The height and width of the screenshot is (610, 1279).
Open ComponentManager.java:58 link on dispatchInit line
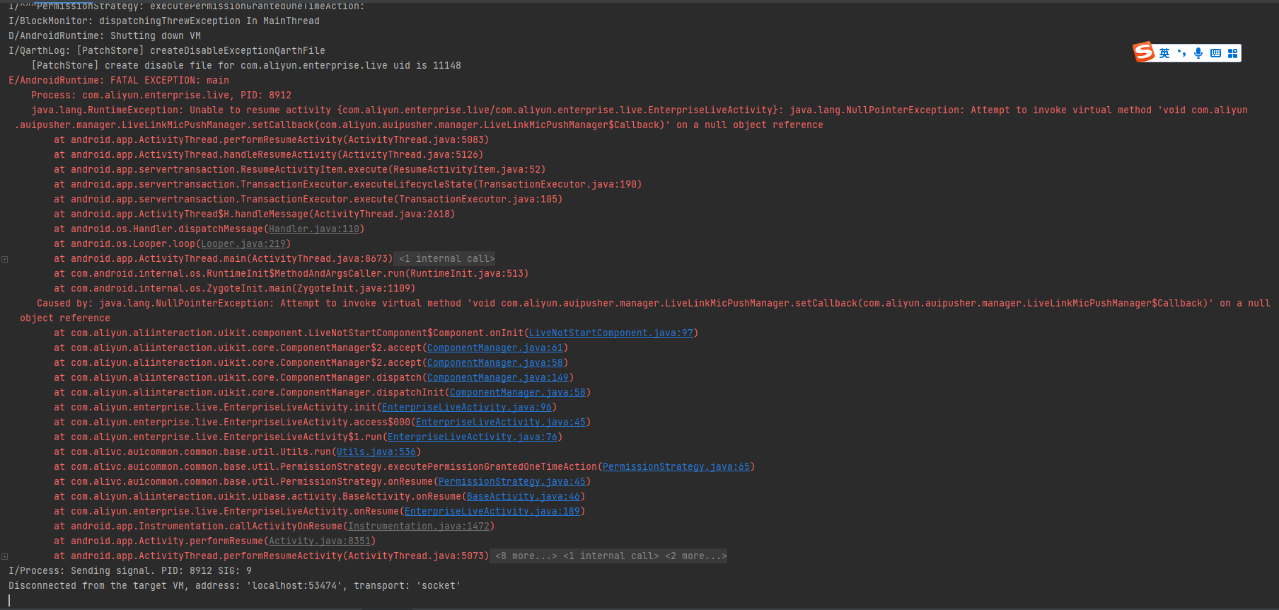(x=516, y=392)
